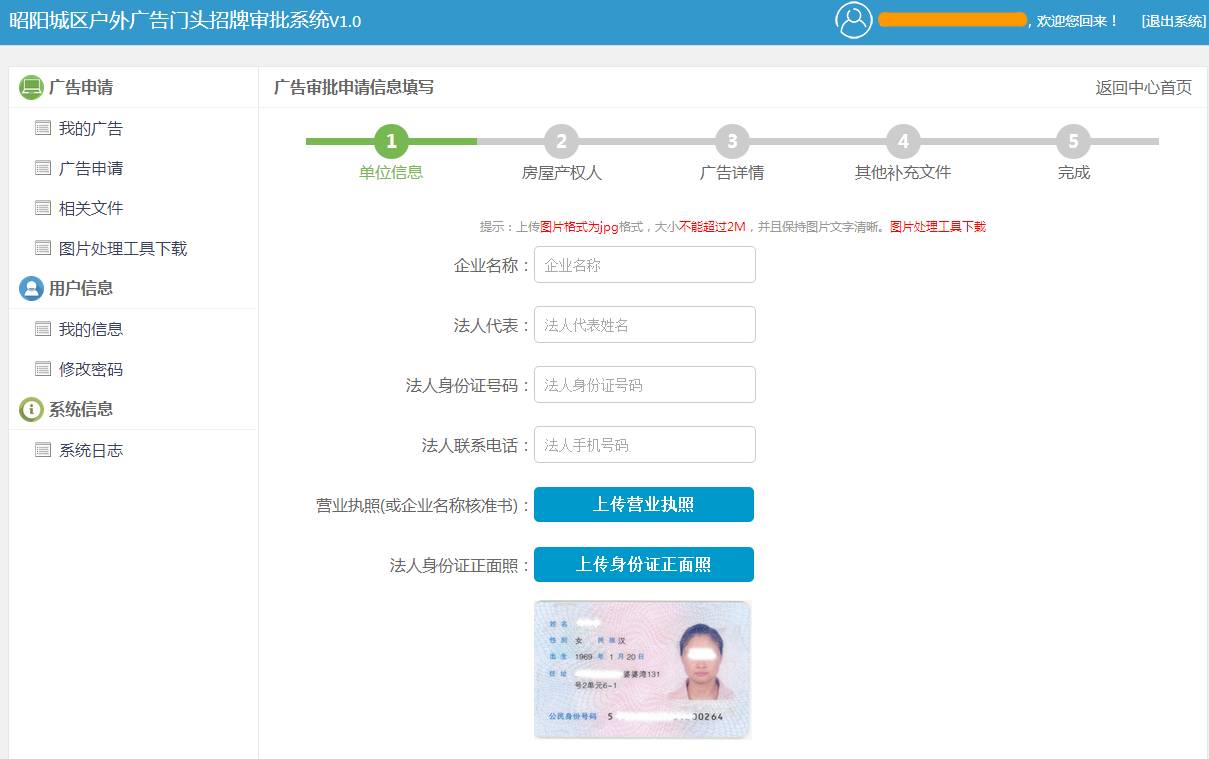Click the uploaded ID card thumbnail
1209x759 pixels.
(x=642, y=668)
